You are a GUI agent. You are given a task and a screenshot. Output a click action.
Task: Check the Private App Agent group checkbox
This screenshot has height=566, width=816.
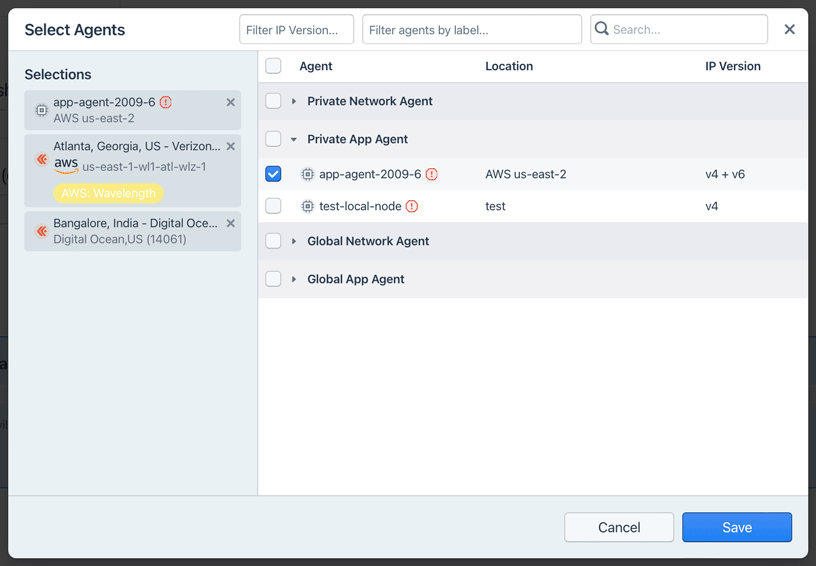tap(273, 139)
